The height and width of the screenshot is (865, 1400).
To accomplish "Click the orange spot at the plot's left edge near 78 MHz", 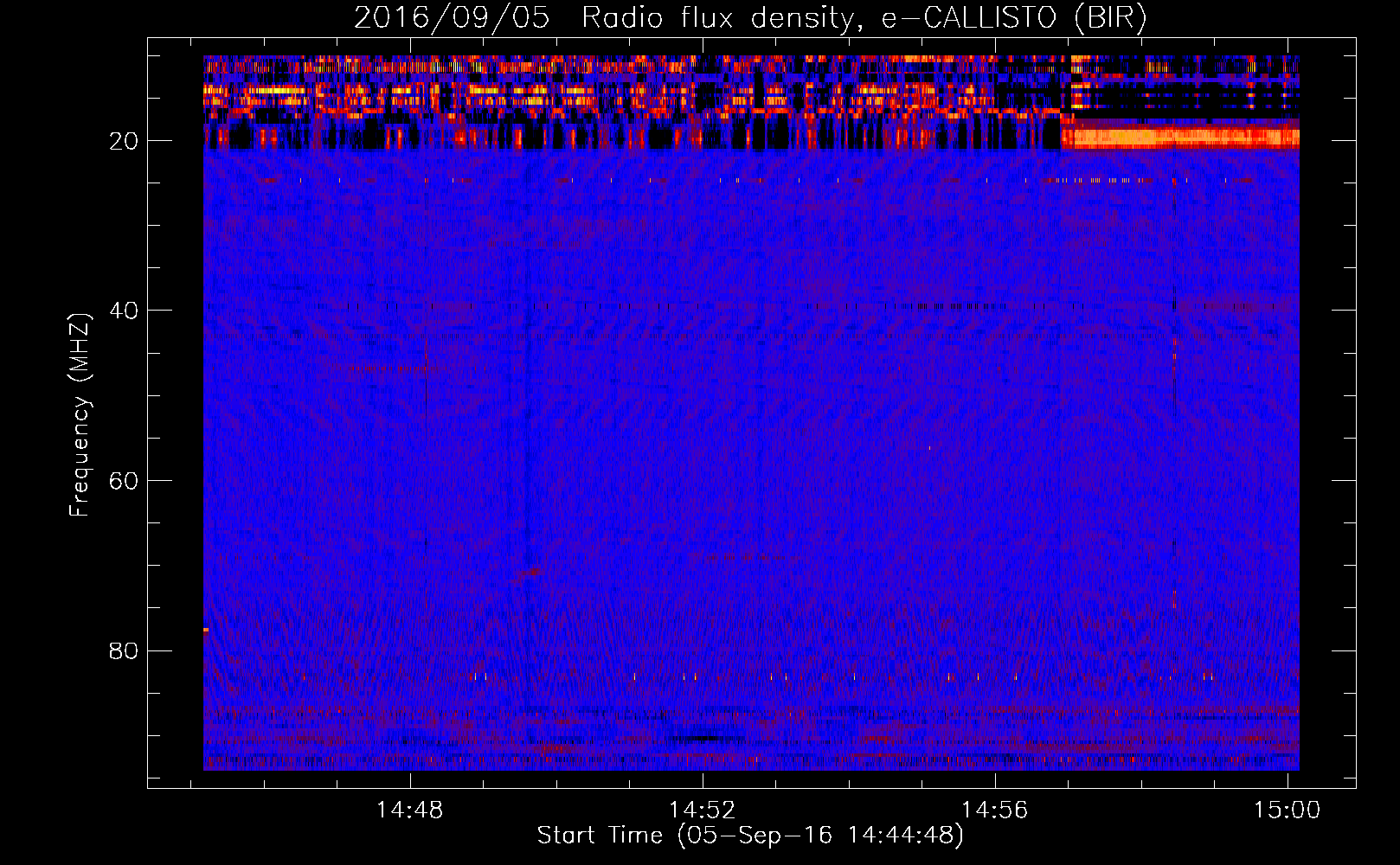I will [x=206, y=630].
